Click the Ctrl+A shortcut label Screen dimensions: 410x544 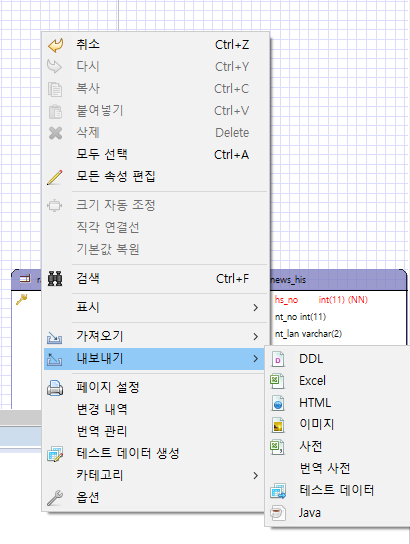pos(232,155)
